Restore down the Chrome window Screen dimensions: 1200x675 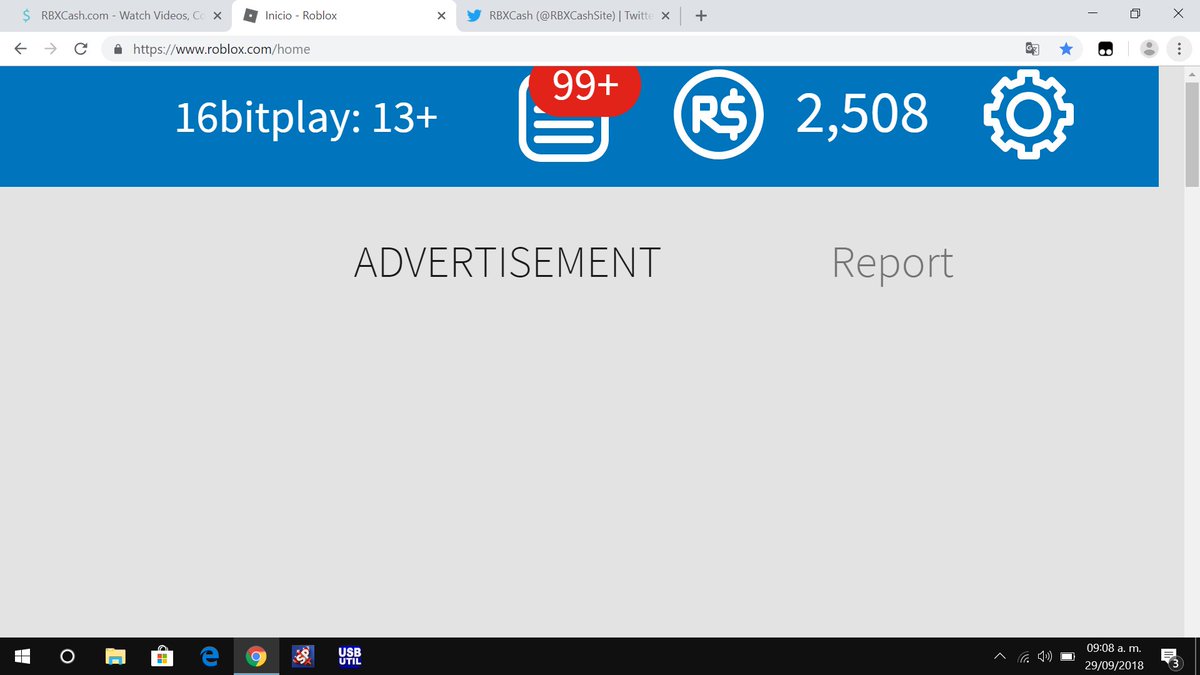click(x=1135, y=15)
